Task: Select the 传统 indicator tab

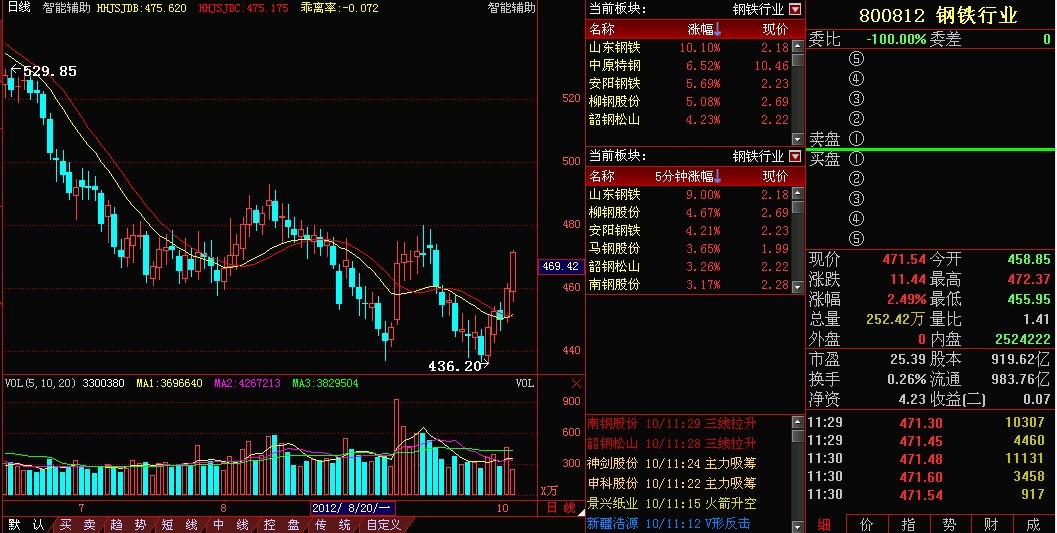Action: click(332, 525)
